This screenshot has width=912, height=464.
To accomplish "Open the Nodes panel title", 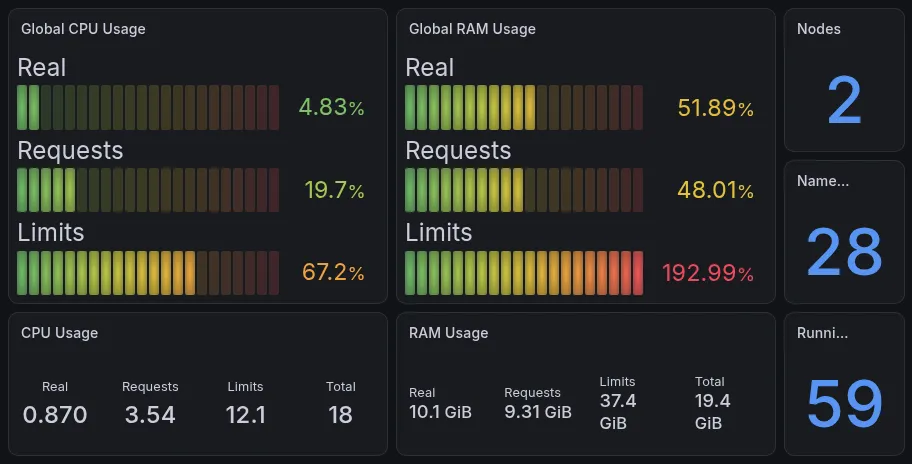I will (818, 29).
